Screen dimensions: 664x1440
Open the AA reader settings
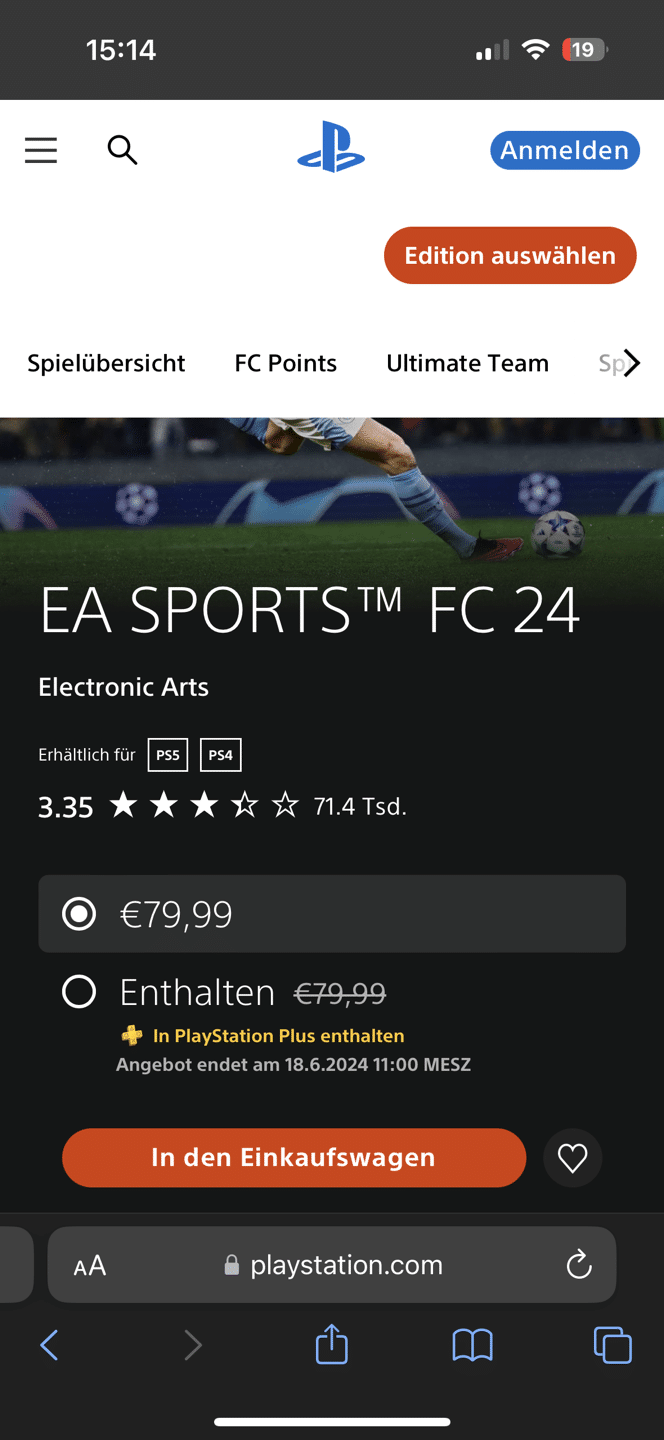click(90, 1266)
